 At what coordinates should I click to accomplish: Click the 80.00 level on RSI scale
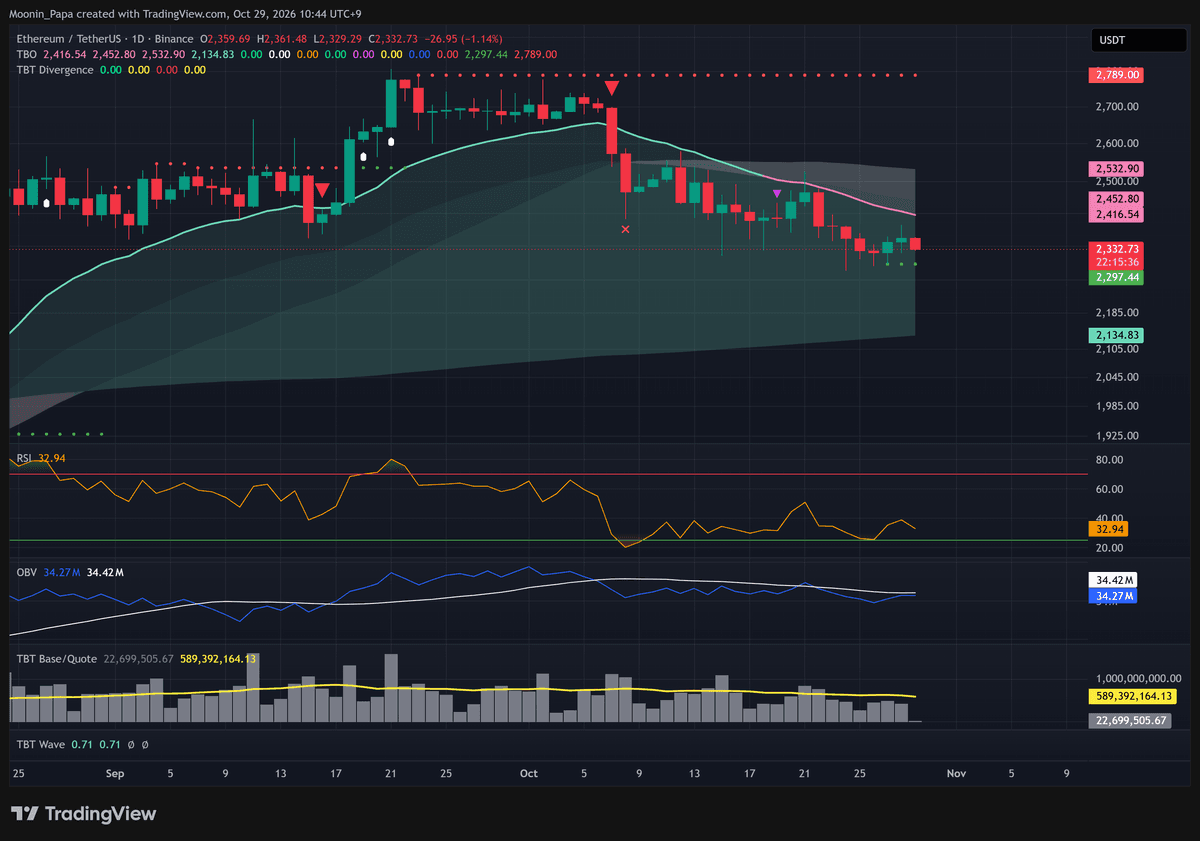1110,460
